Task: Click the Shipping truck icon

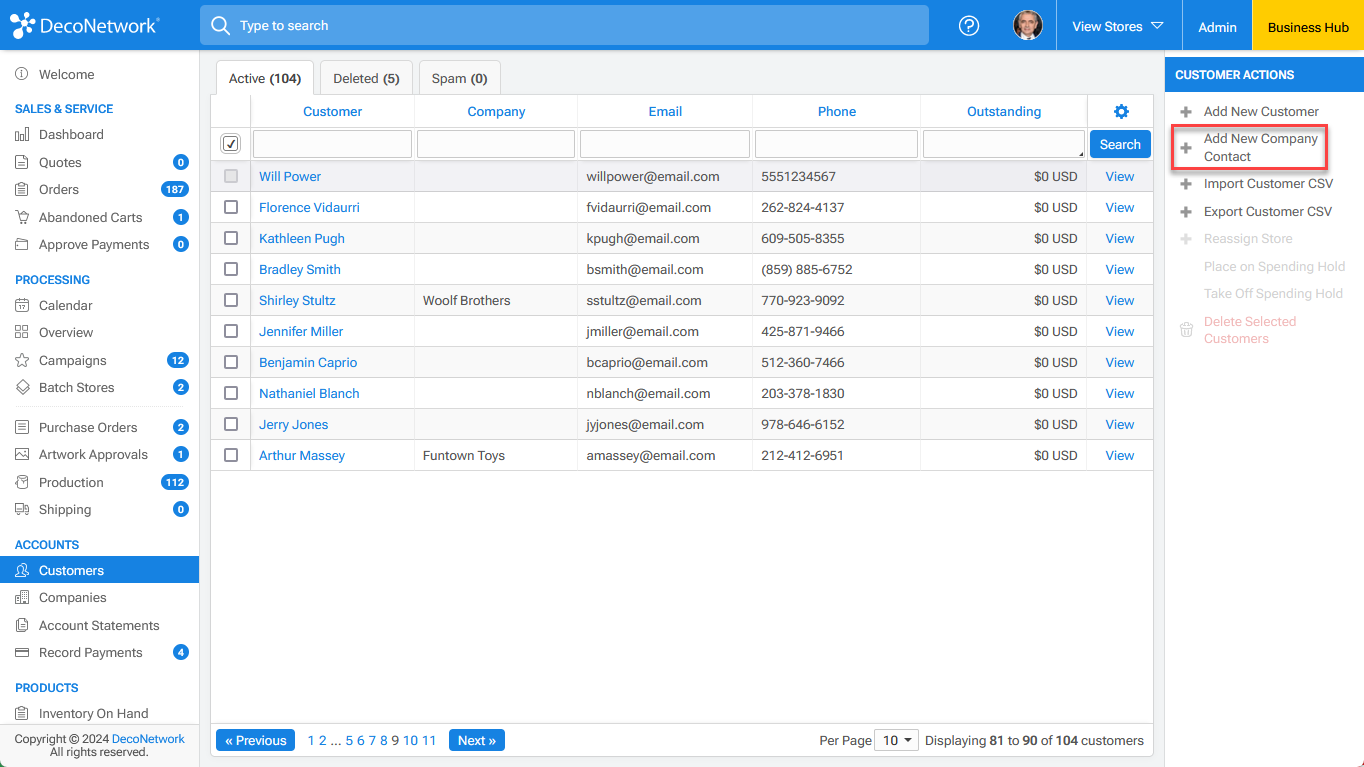Action: coord(22,509)
